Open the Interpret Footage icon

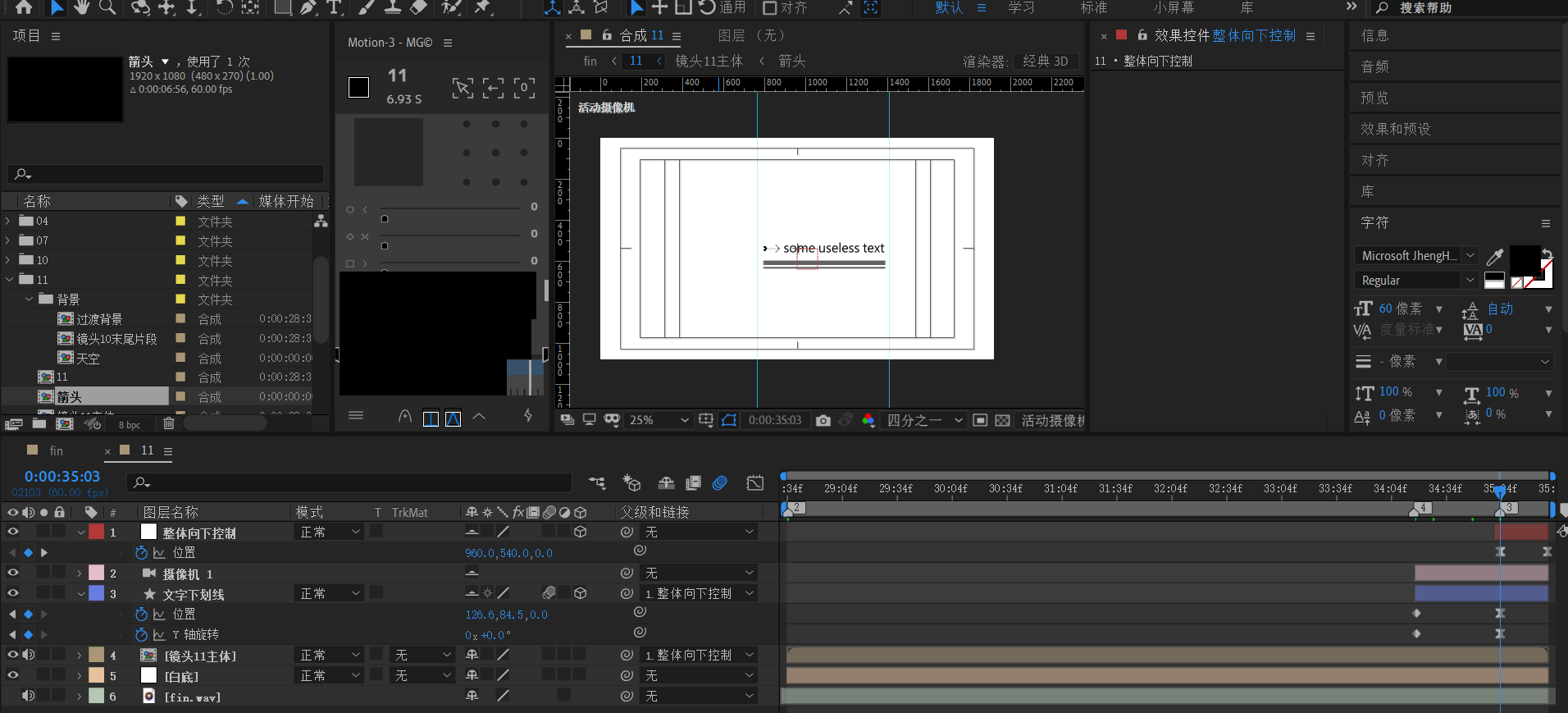coord(13,424)
